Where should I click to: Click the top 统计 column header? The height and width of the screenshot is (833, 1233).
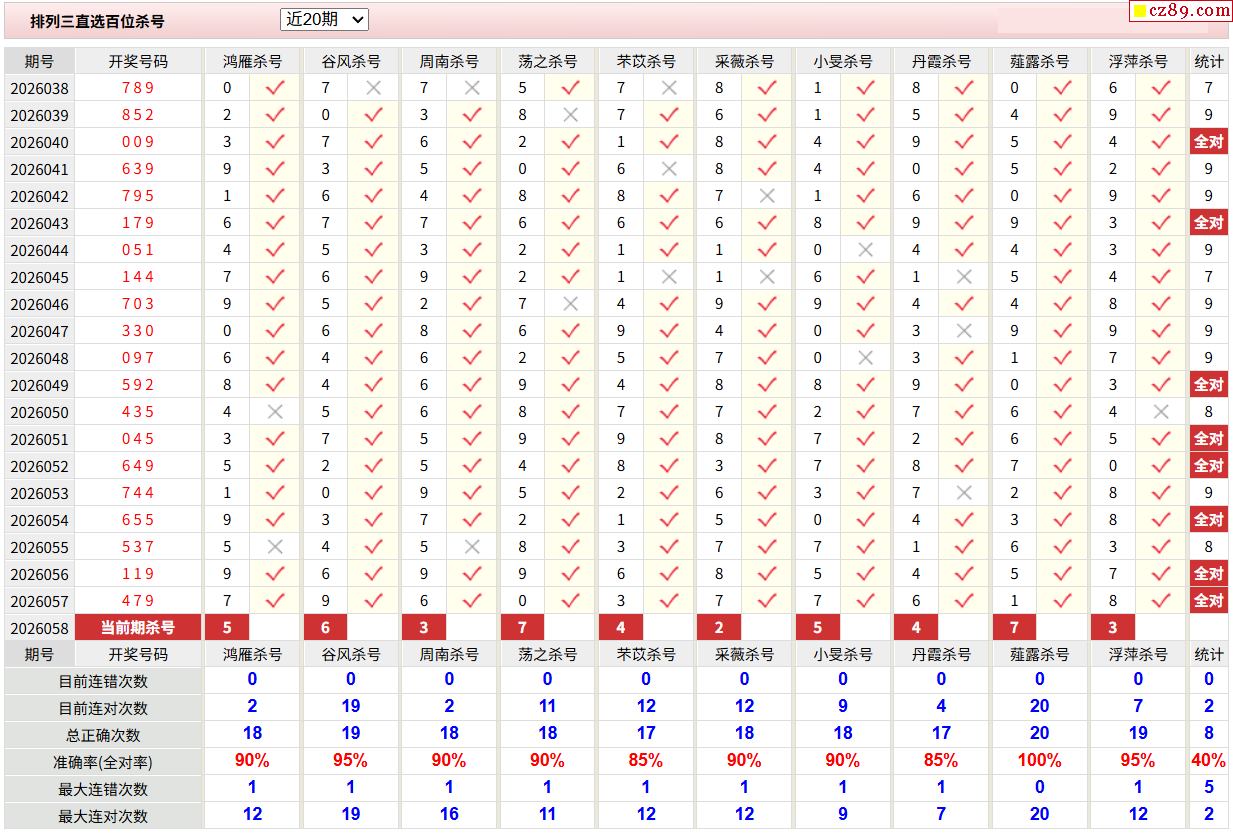pyautogui.click(x=1209, y=61)
